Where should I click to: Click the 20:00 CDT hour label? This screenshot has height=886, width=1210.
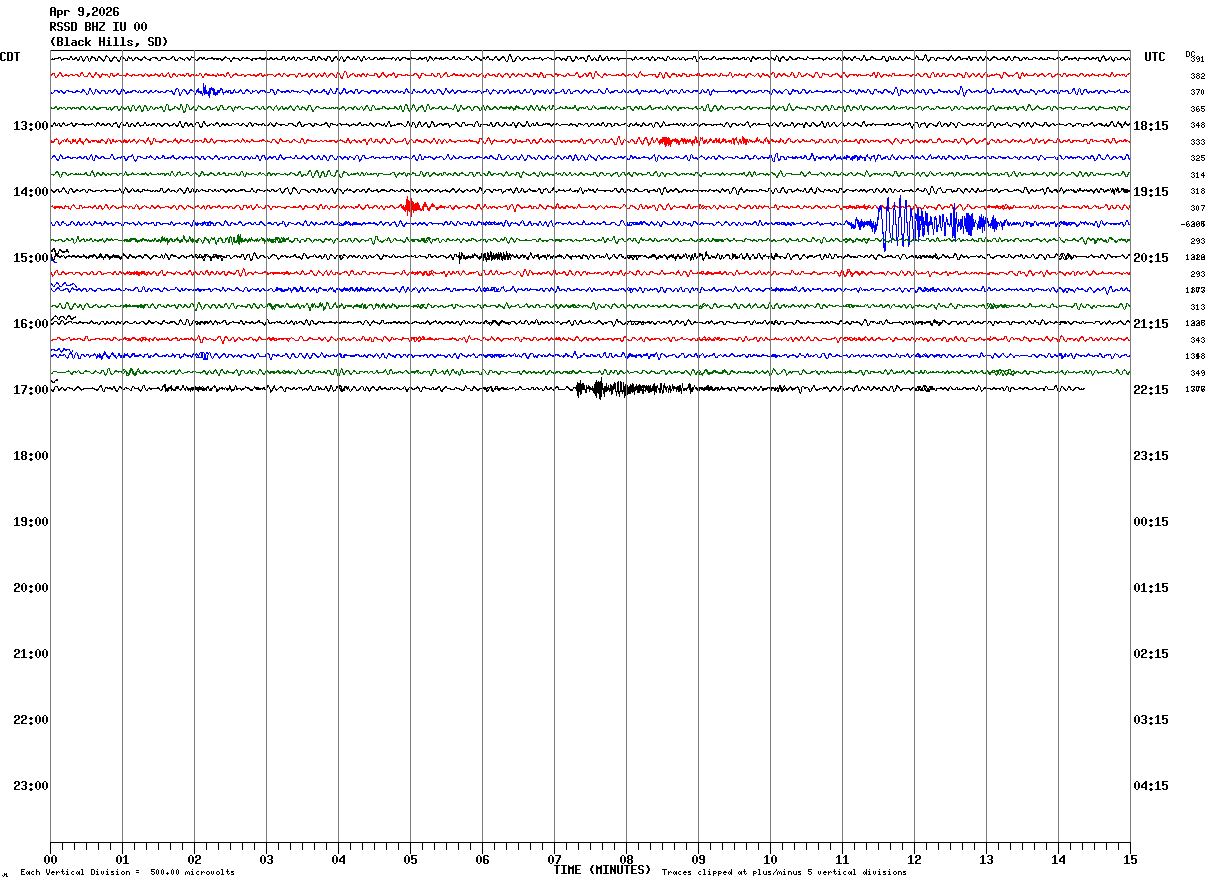31,588
